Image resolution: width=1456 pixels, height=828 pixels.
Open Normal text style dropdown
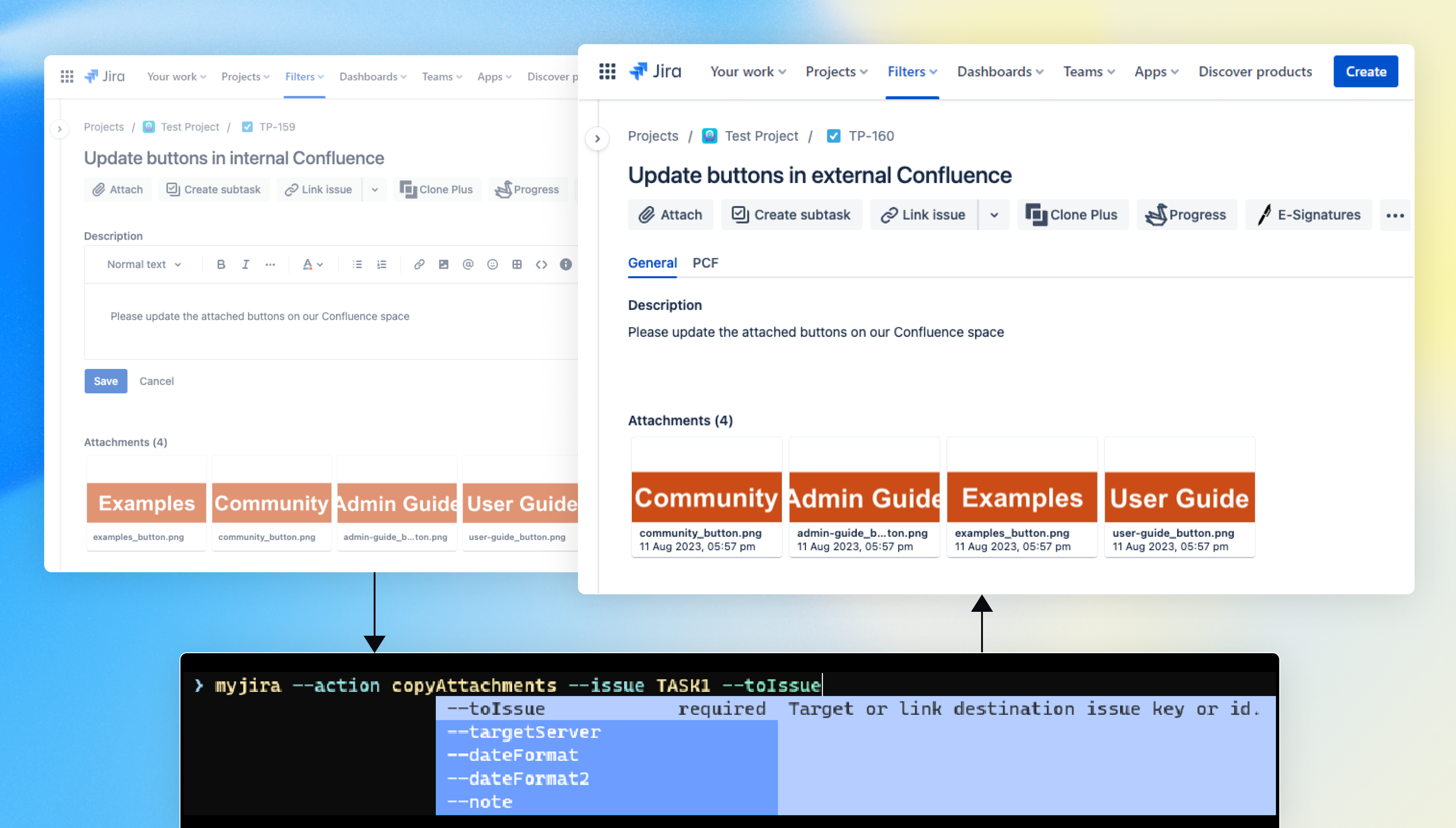click(x=144, y=264)
